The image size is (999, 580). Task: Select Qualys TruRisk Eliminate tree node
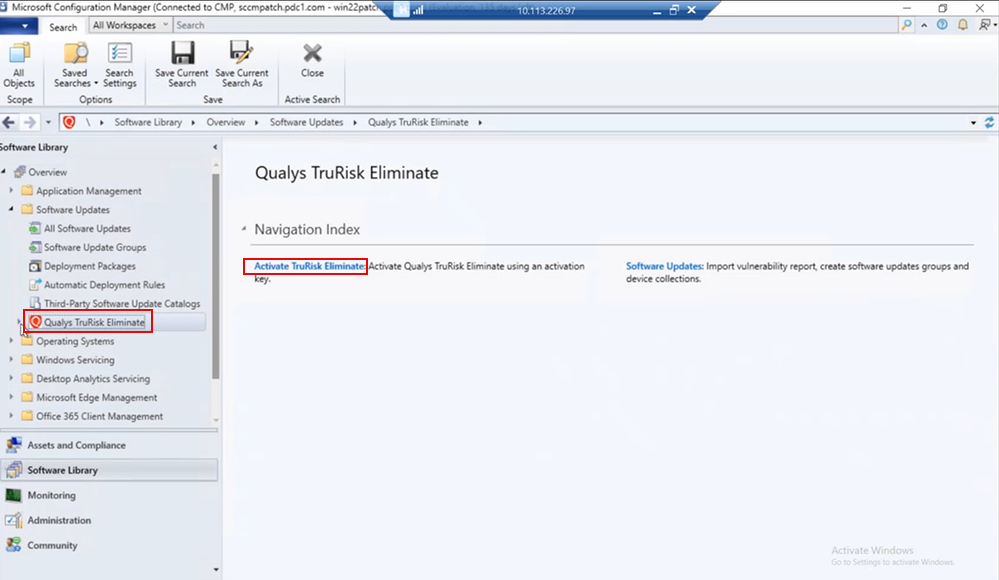point(94,322)
